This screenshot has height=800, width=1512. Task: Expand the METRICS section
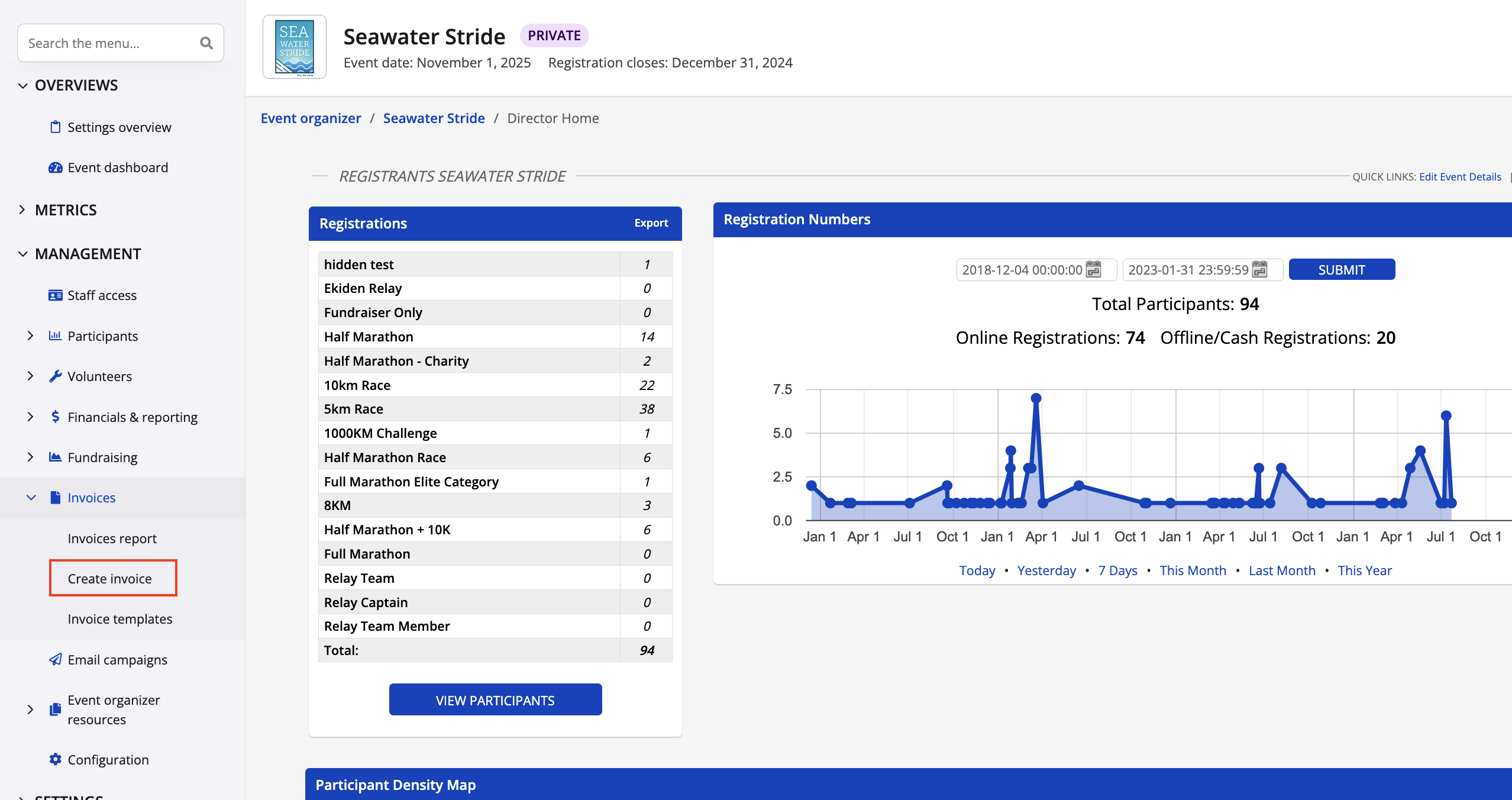(22, 210)
